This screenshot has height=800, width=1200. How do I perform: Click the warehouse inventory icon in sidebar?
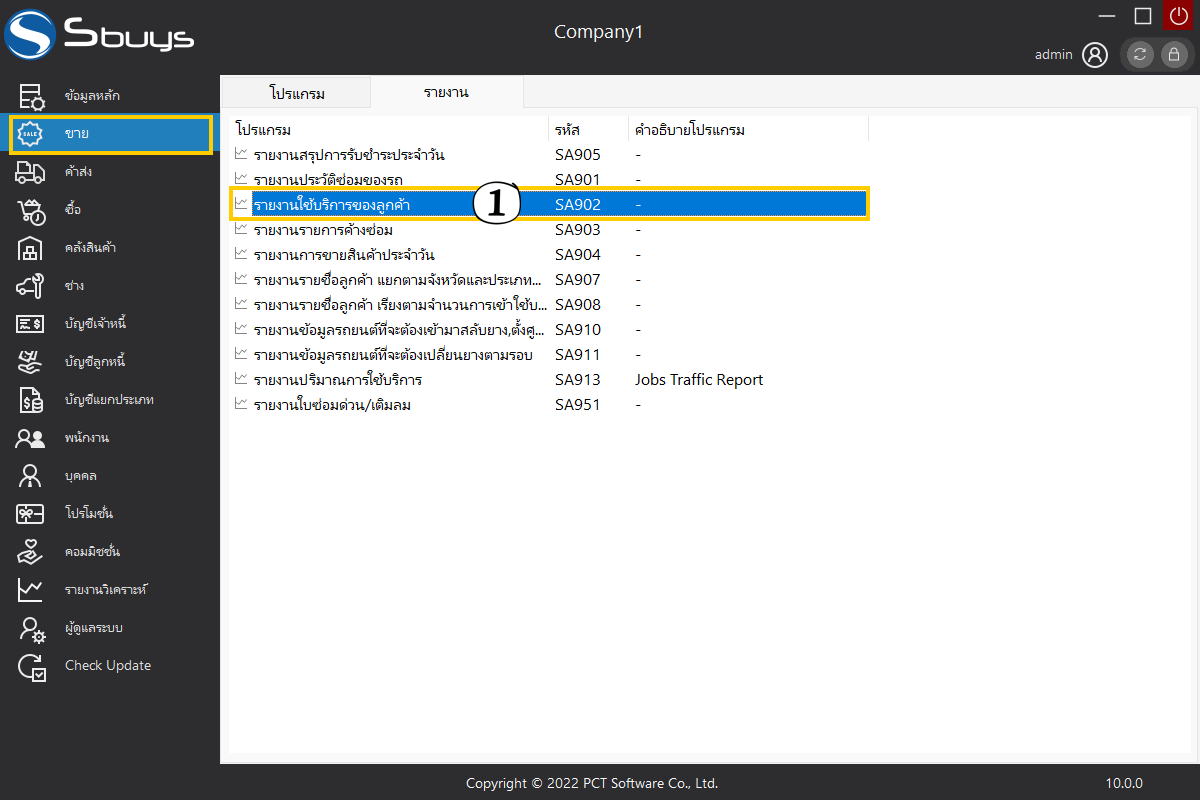coord(30,248)
